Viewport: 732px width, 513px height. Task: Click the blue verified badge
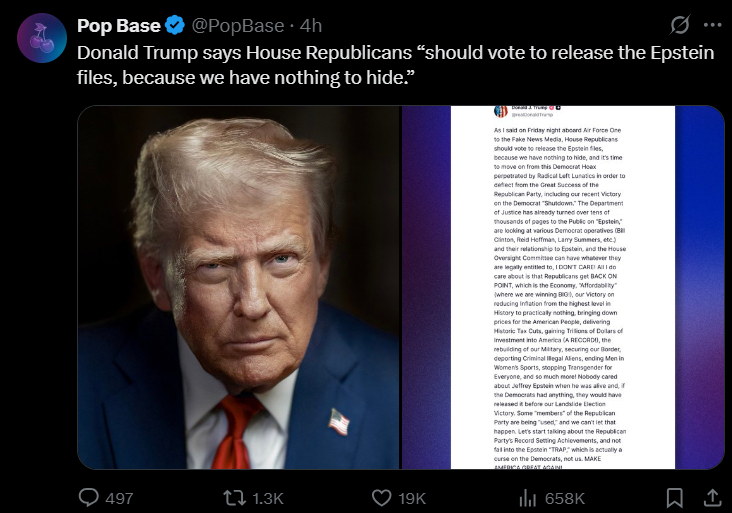coord(175,25)
